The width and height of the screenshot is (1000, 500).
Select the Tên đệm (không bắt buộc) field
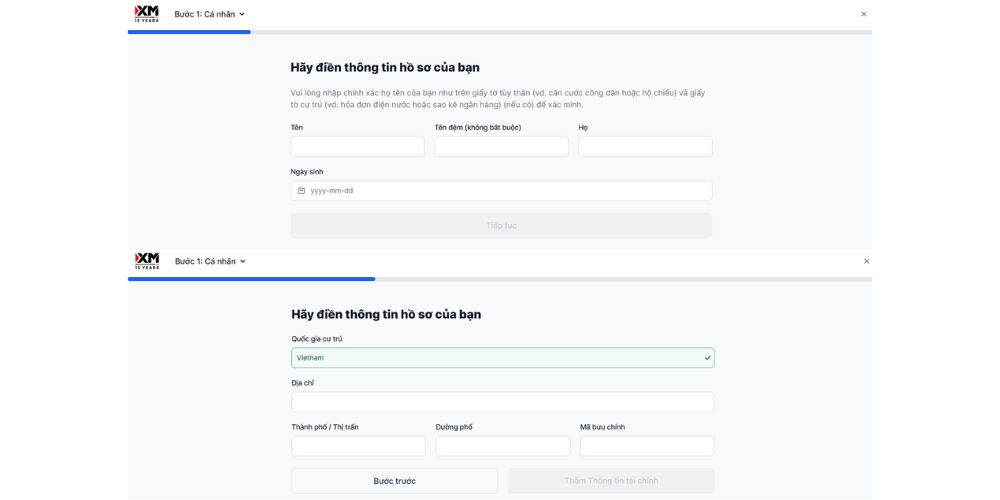tap(501, 147)
